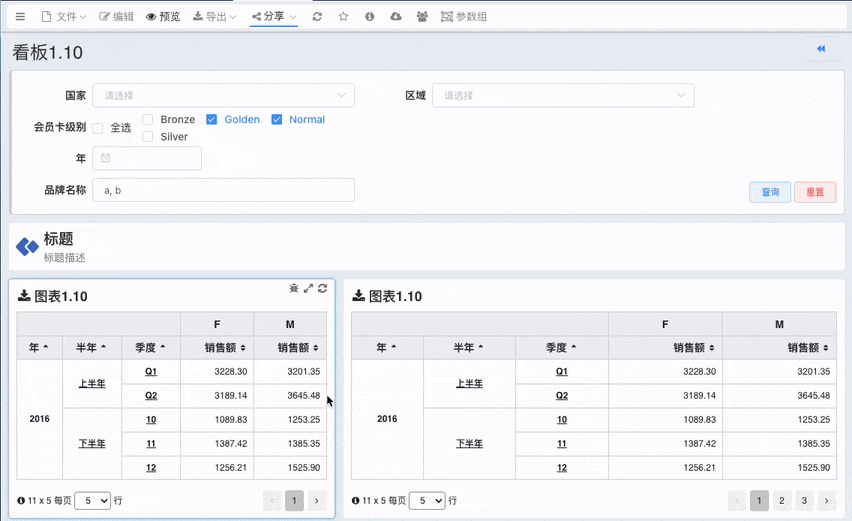
Task: Click the 重置 button
Action: pyautogui.click(x=815, y=192)
